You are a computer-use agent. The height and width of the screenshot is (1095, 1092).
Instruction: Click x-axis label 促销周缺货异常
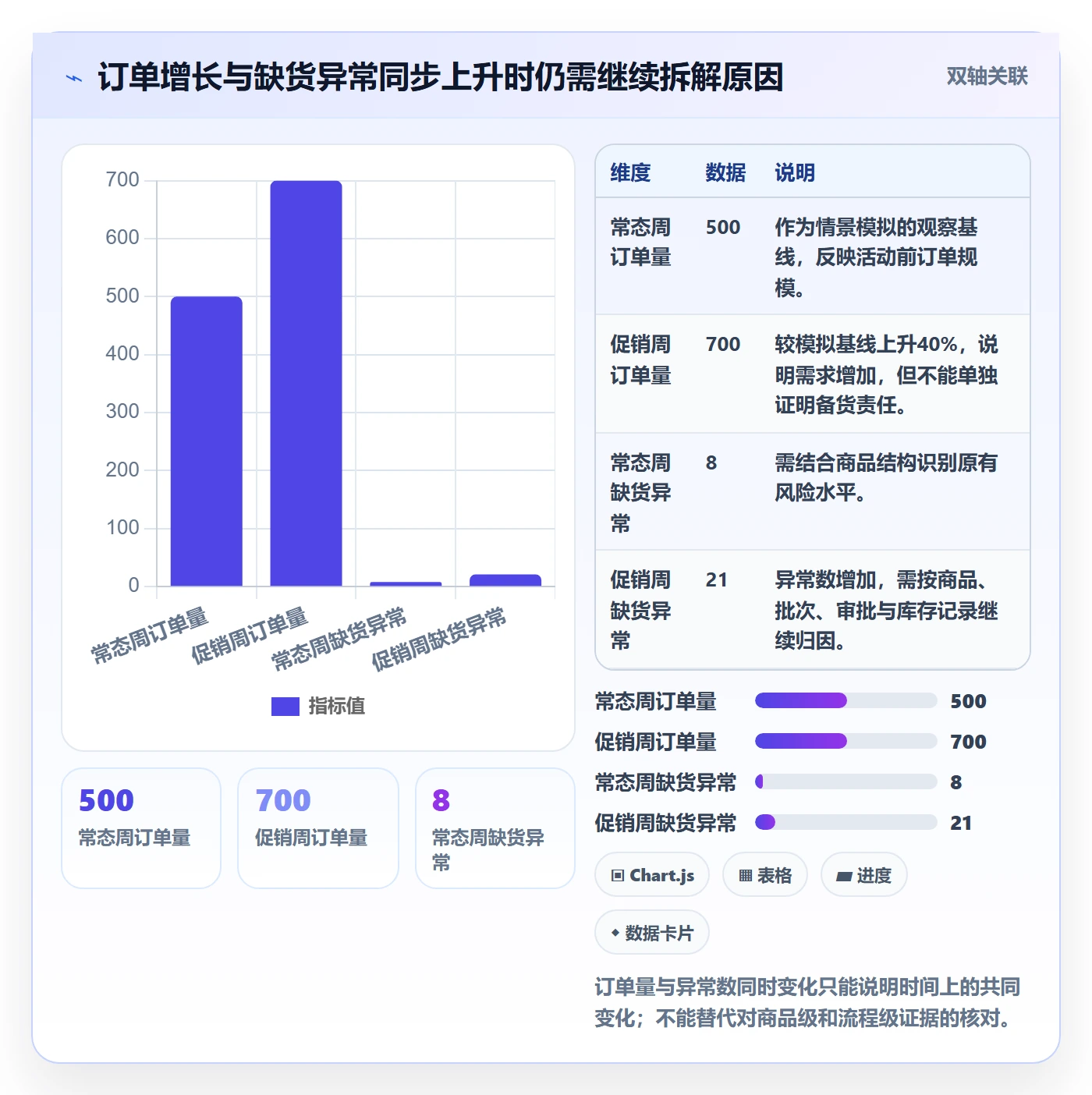pyautogui.click(x=438, y=638)
